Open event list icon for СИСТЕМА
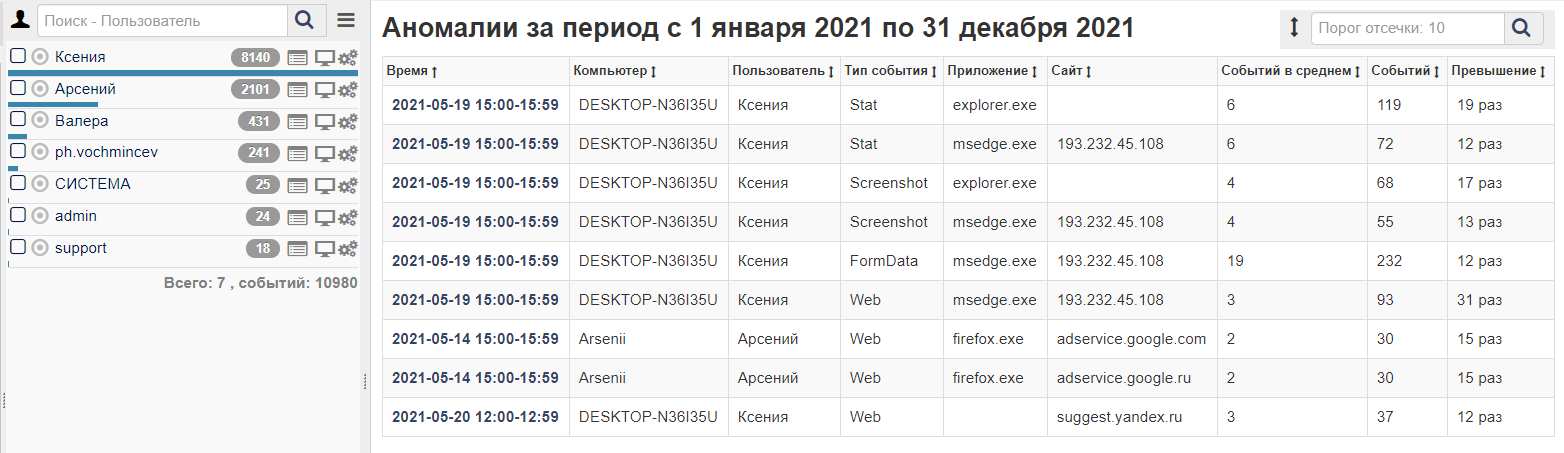The image size is (1564, 453). click(297, 185)
